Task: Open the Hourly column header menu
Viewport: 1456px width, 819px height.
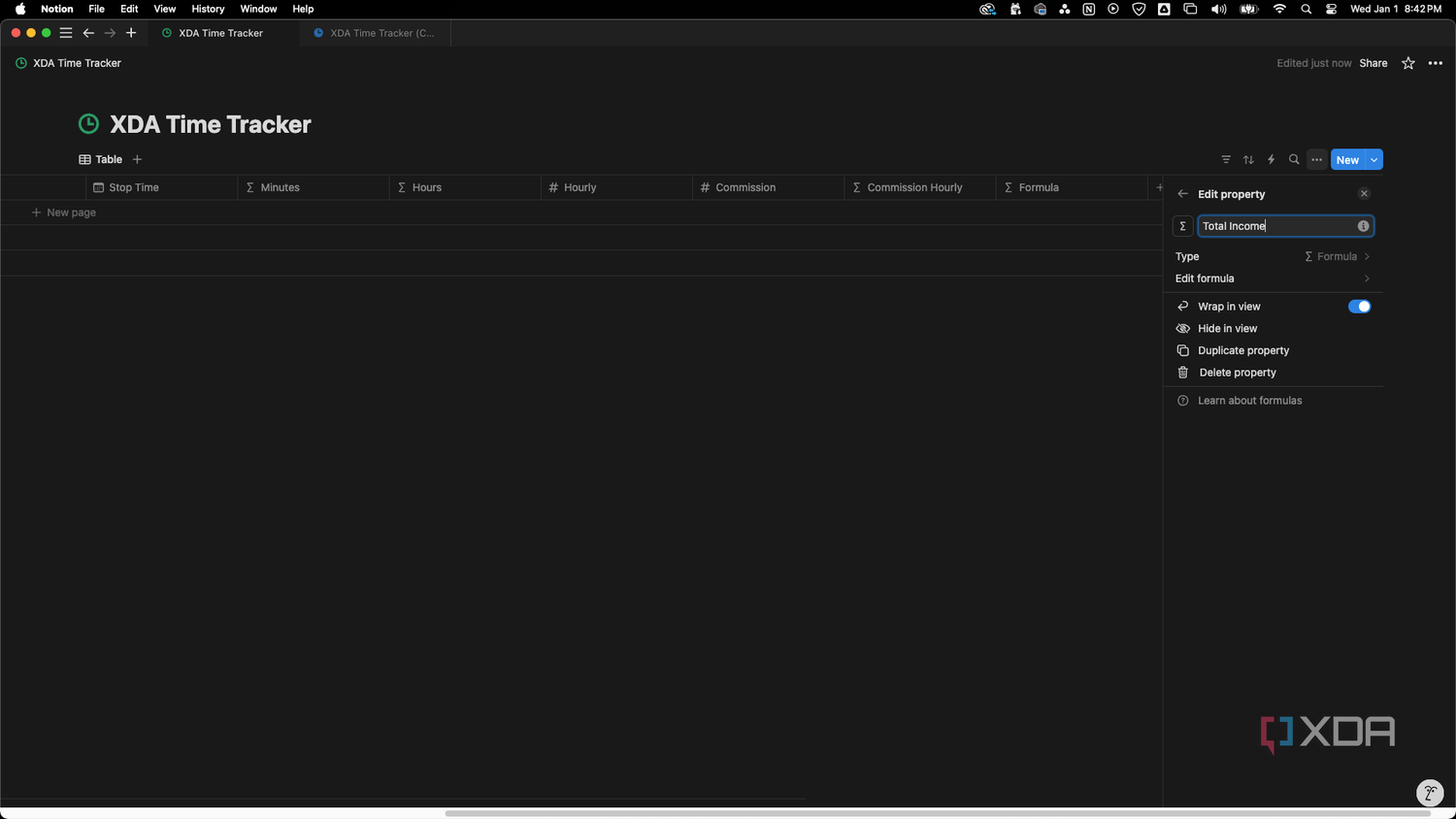Action: click(616, 187)
